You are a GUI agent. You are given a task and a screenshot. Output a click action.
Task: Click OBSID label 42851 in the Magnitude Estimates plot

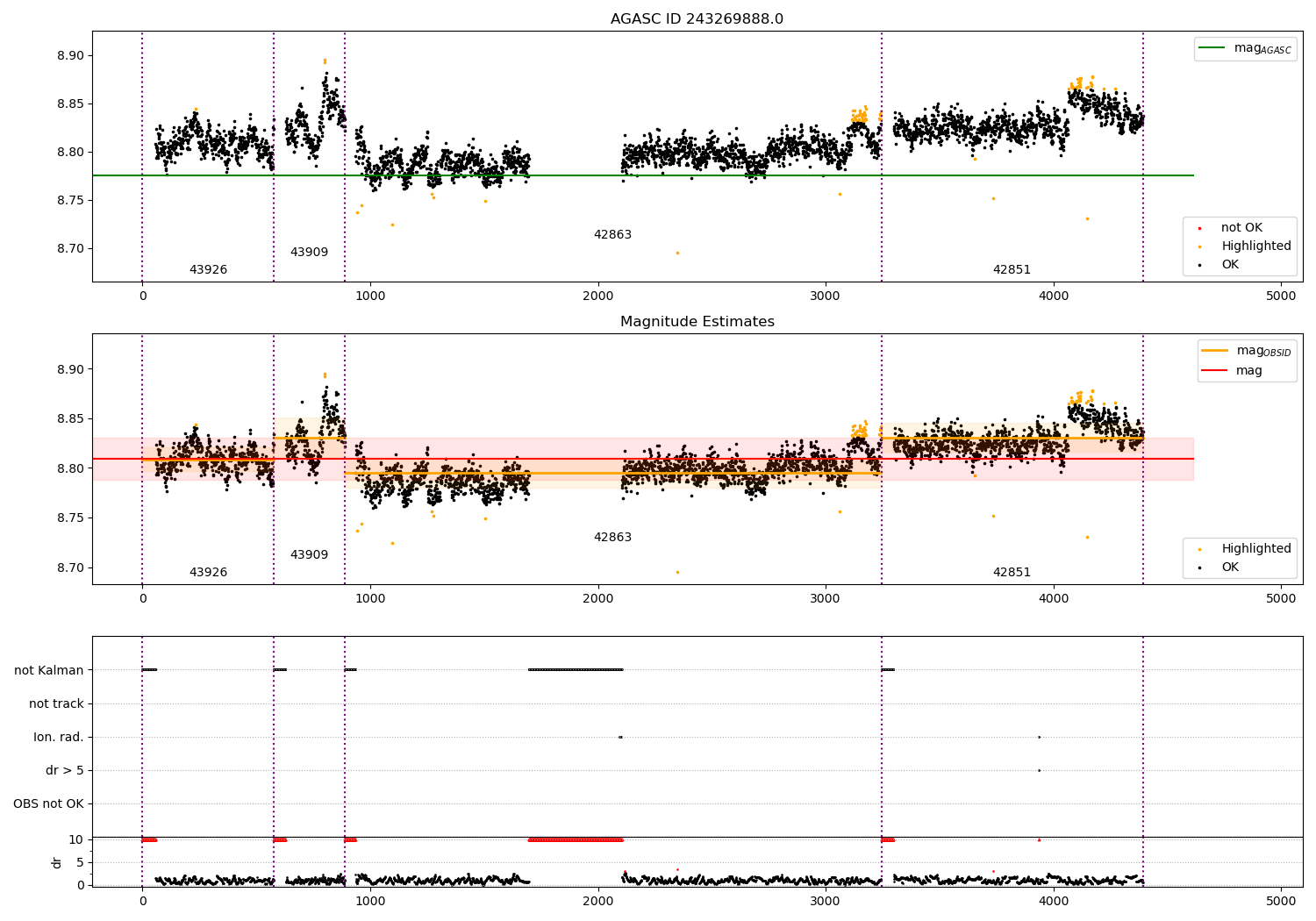coord(1012,573)
